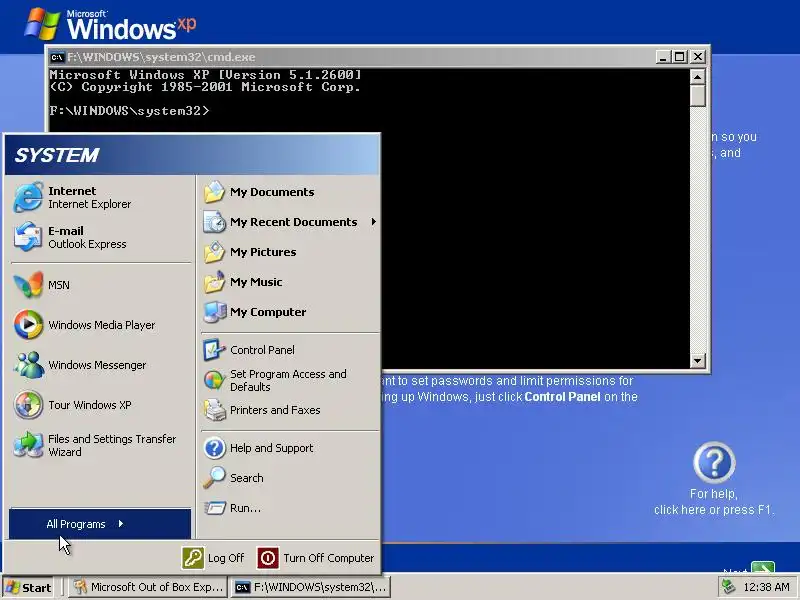Click the Search magnifying glass icon
Viewport: 800px width, 600px height.
coord(214,478)
